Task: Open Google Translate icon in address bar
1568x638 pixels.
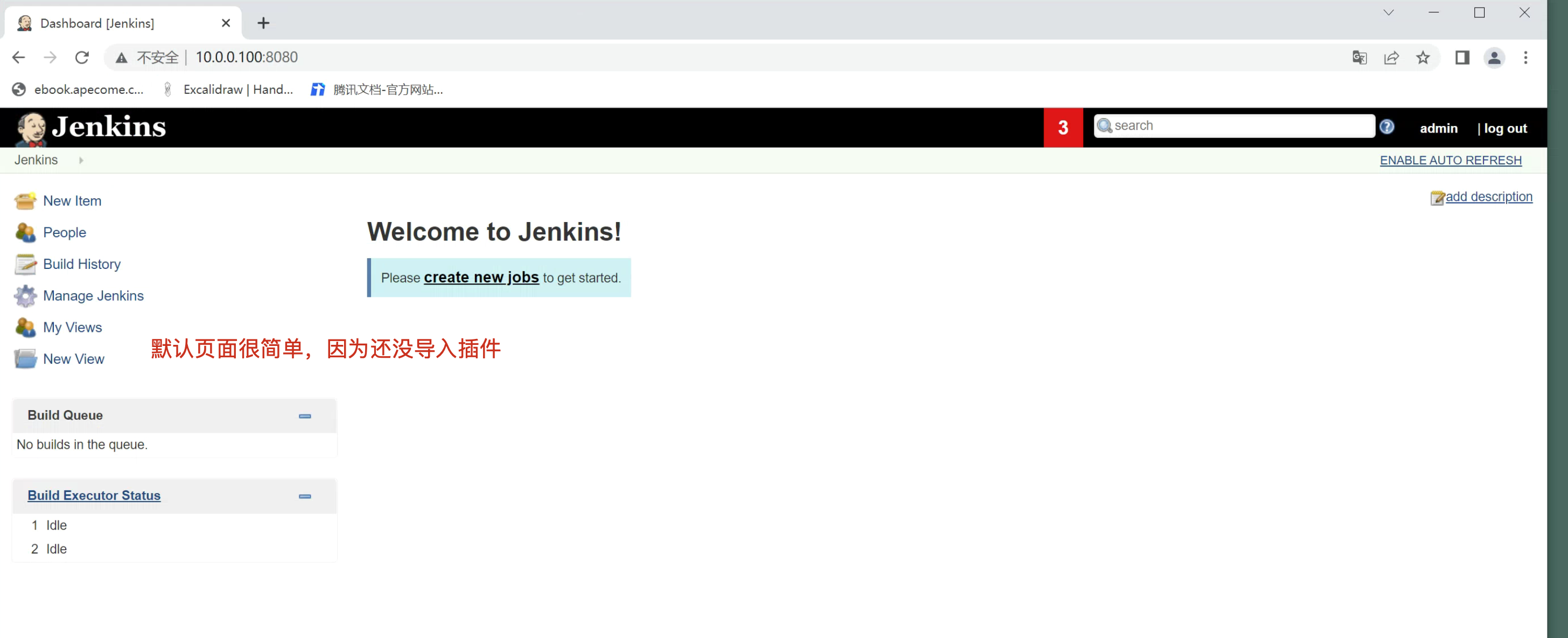Action: pyautogui.click(x=1359, y=57)
